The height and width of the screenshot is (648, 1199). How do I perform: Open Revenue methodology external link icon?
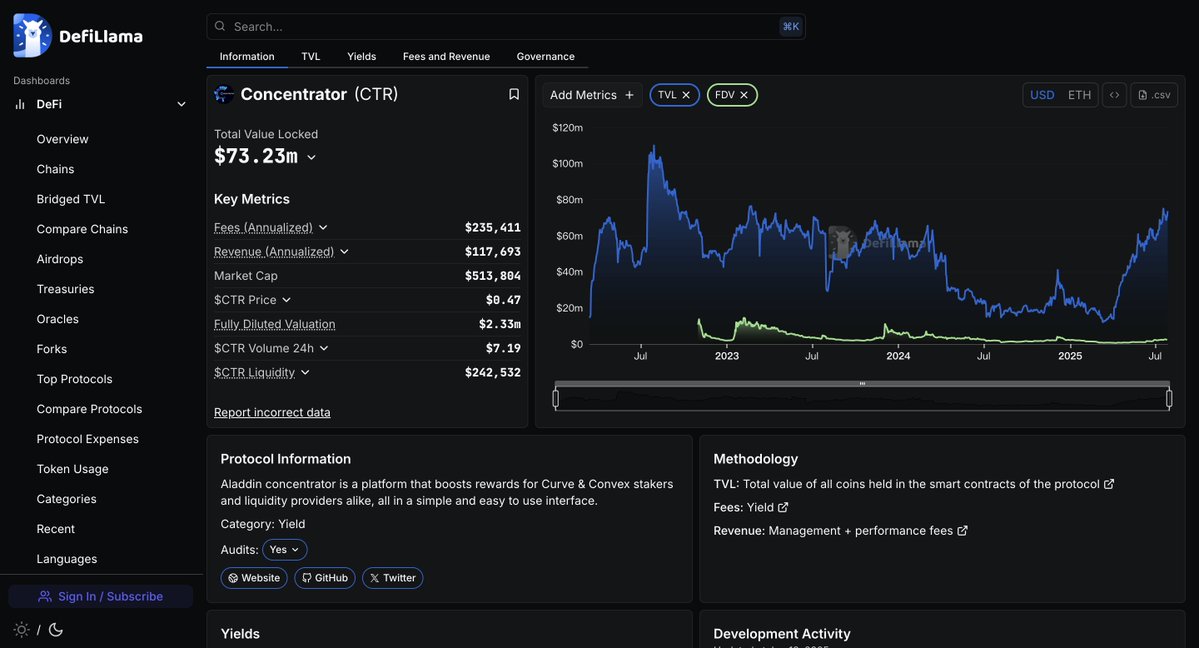click(x=962, y=530)
